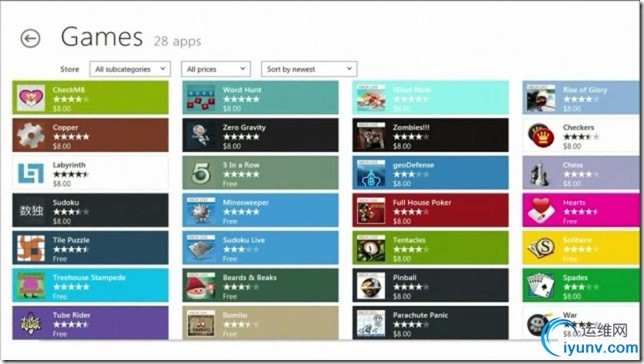Select the Word Hunt title text
Screen dimensions: 644x364
click(x=242, y=90)
